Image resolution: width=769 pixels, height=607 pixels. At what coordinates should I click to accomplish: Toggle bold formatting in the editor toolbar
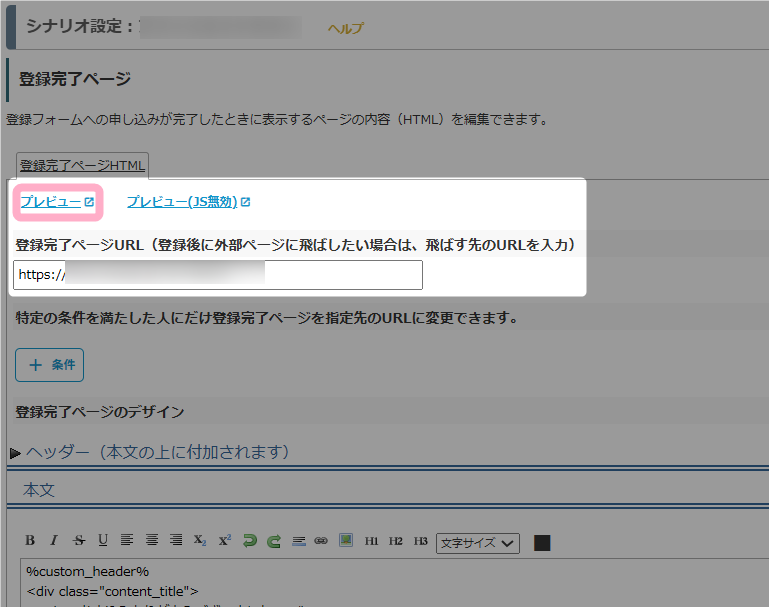click(x=30, y=540)
